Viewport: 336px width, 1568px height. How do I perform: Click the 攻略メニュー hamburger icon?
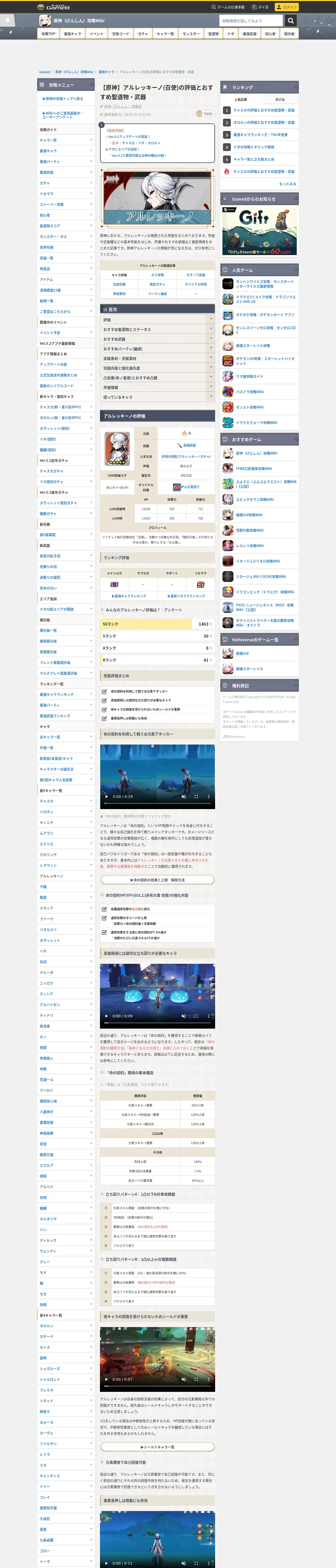(x=42, y=85)
